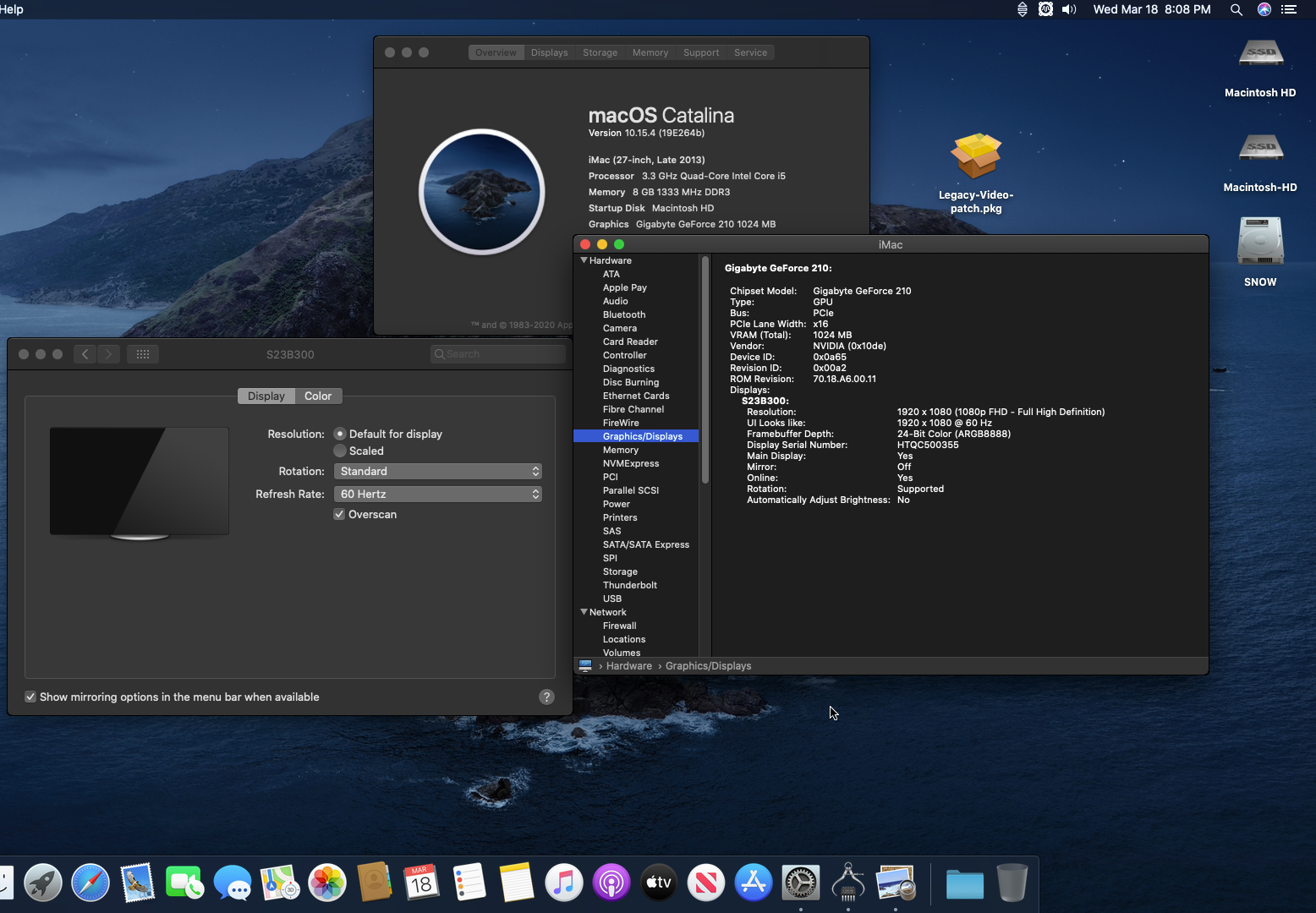Open the Help menu in the menu bar
Screen dimensions: 1316x913
[12, 9]
